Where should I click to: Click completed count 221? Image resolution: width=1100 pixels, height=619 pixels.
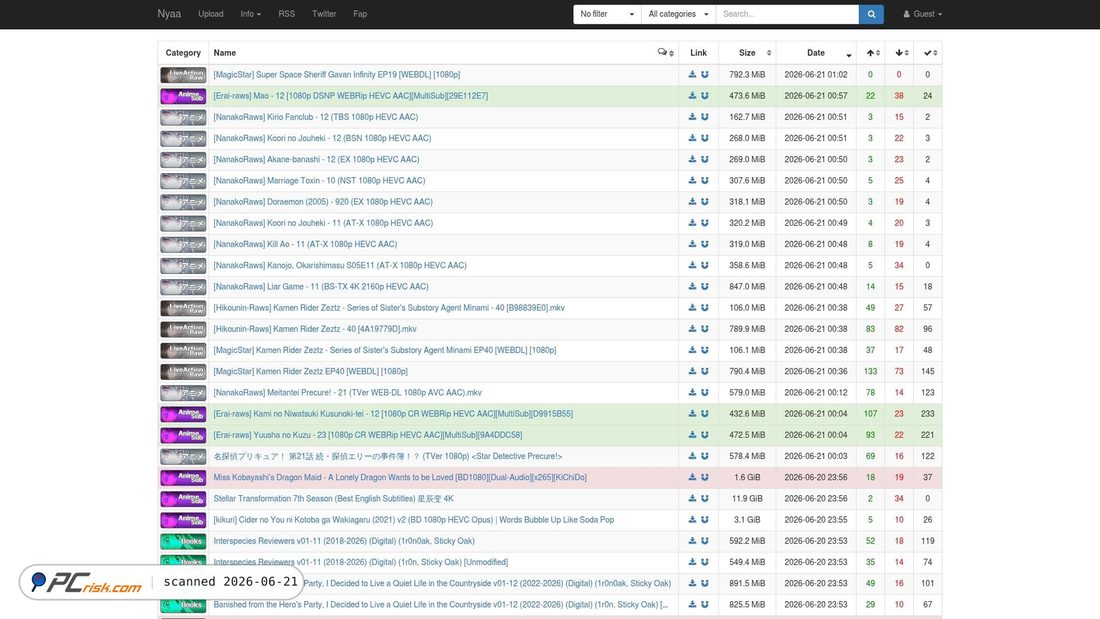click(927, 434)
